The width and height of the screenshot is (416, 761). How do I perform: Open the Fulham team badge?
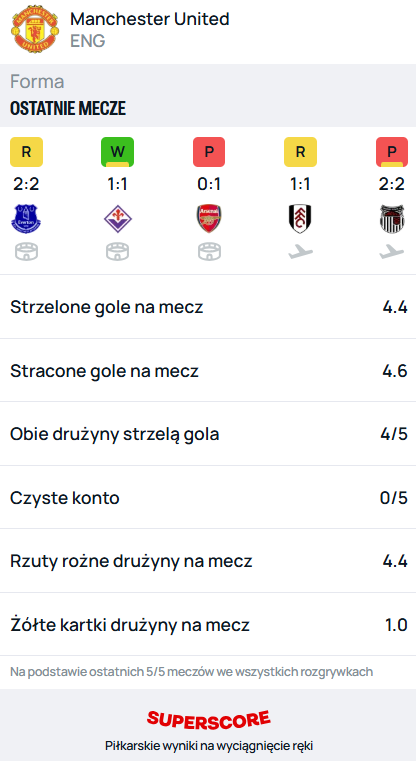tap(300, 219)
